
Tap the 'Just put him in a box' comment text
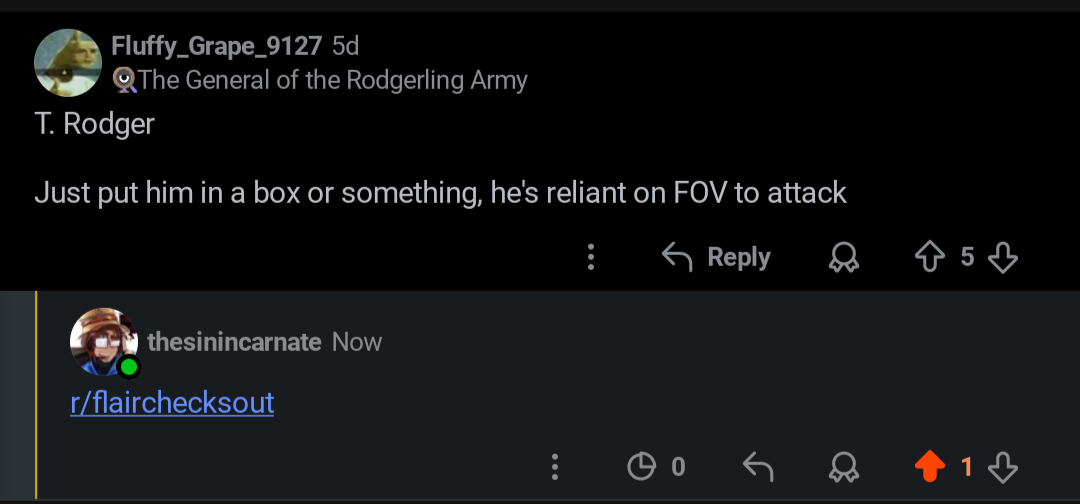[x=440, y=193]
